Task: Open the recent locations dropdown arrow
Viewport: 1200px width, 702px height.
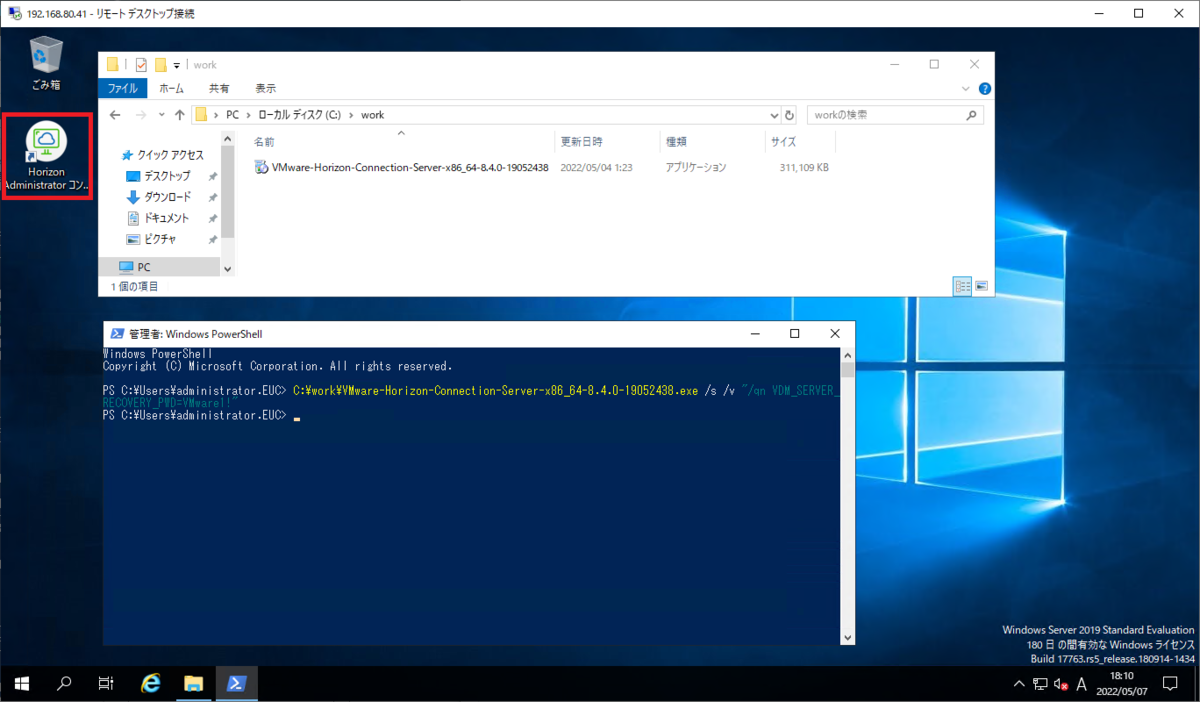Action: tap(161, 116)
